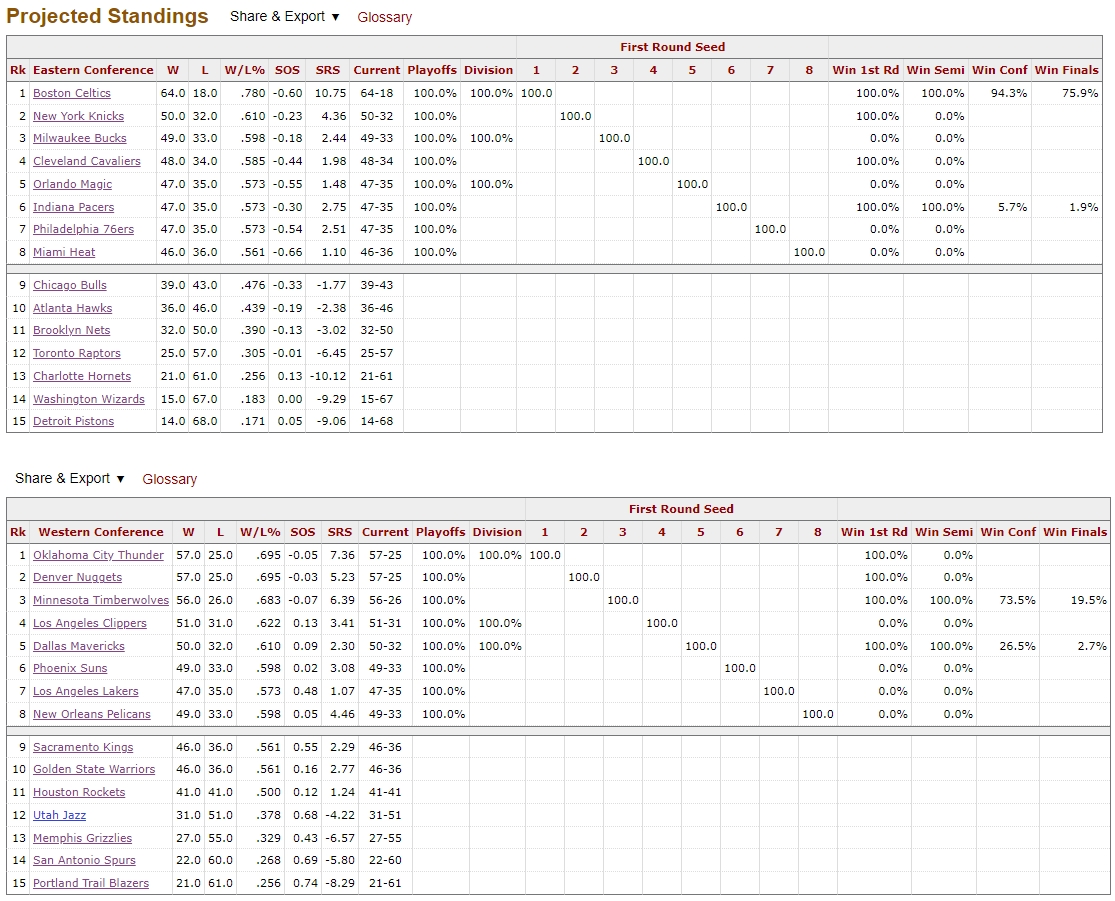Click the Golden State Warriors link
Screen dimensions: 1115x901
coord(94,769)
